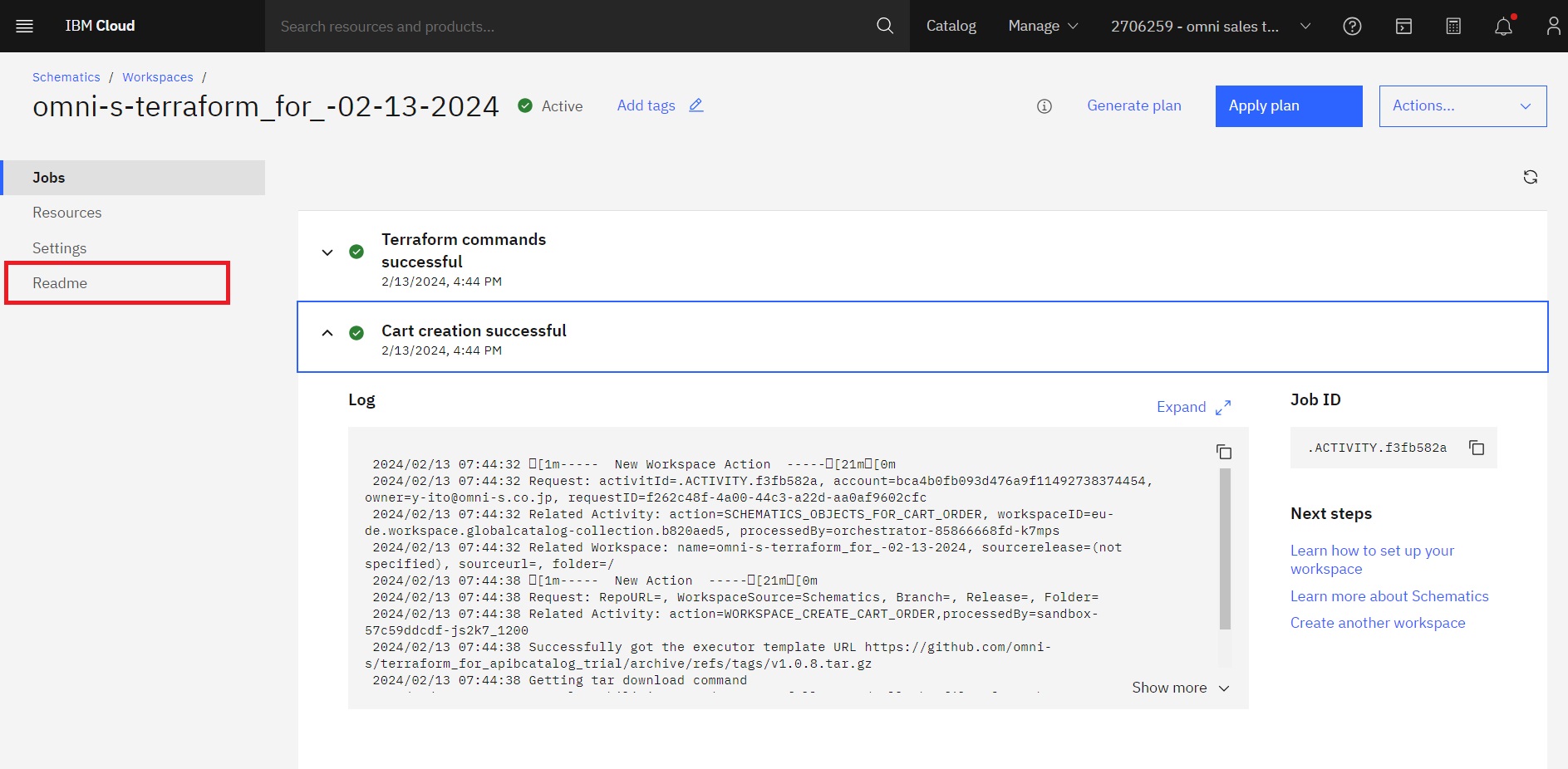Click the Apply plan button

pos(1289,106)
